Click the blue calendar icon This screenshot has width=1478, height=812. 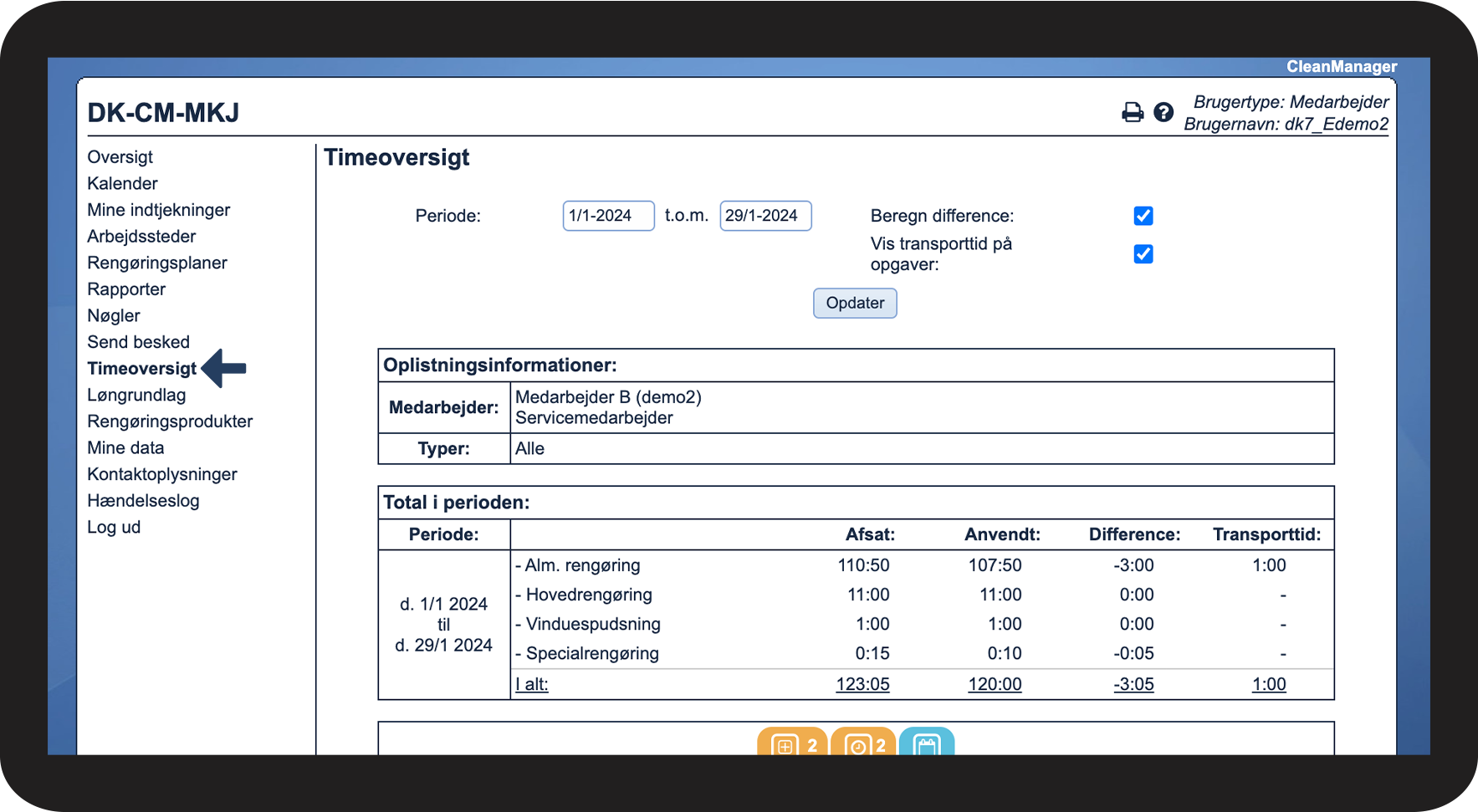pyautogui.click(x=926, y=743)
